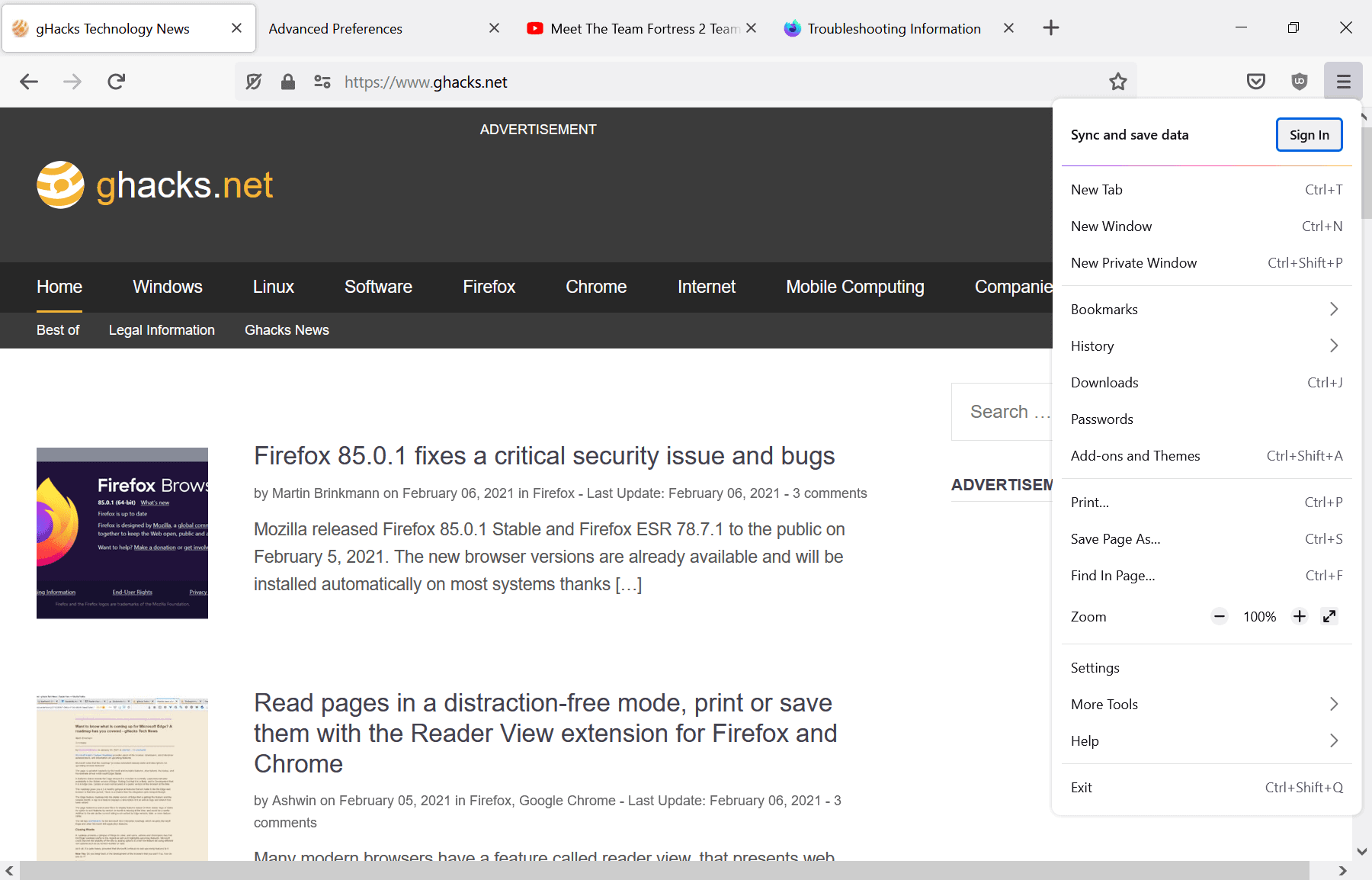Click the tracking protection shield icon
The width and height of the screenshot is (1372, 880).
(x=254, y=82)
